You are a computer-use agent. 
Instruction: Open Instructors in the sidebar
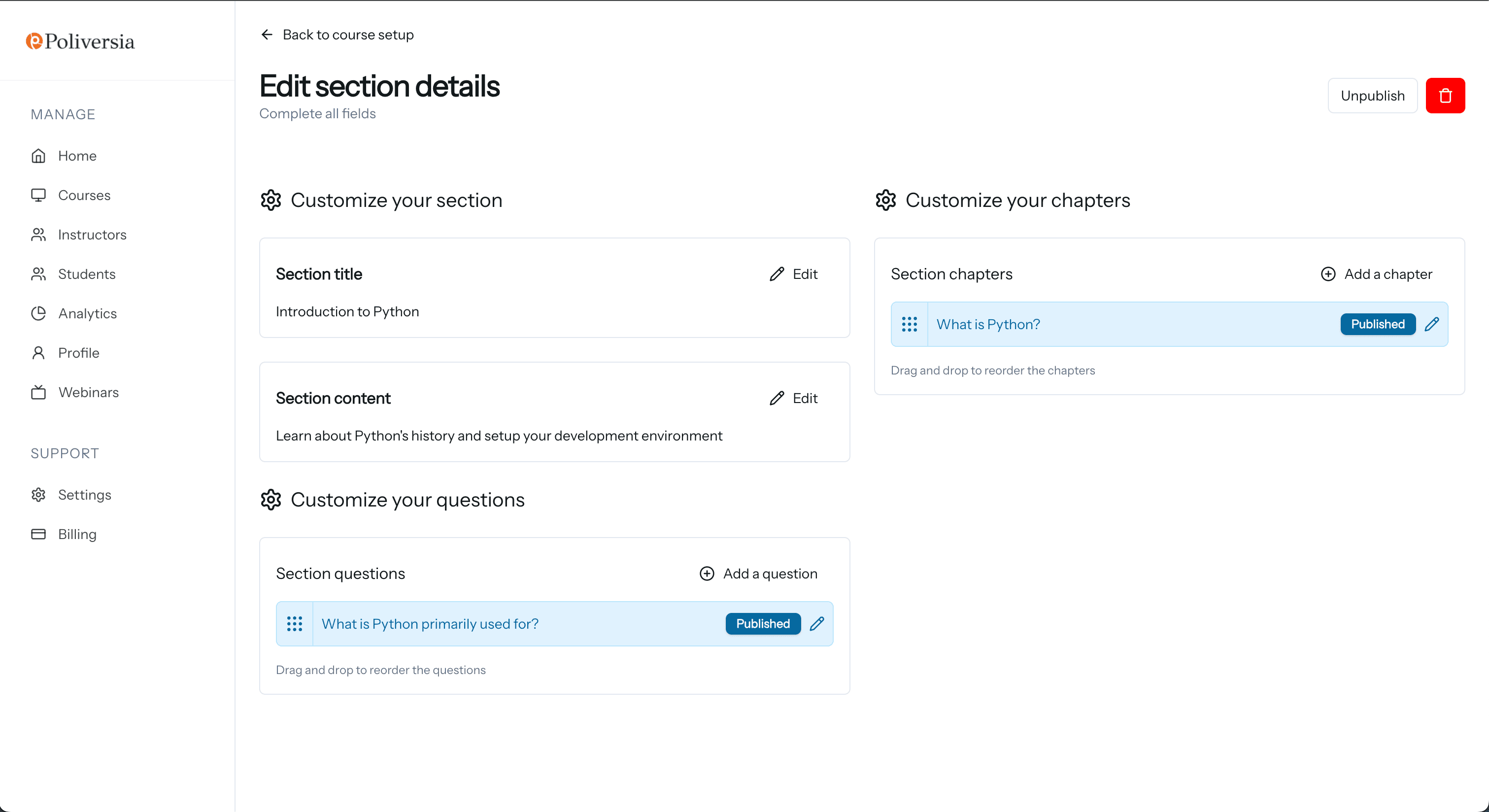pyautogui.click(x=92, y=234)
